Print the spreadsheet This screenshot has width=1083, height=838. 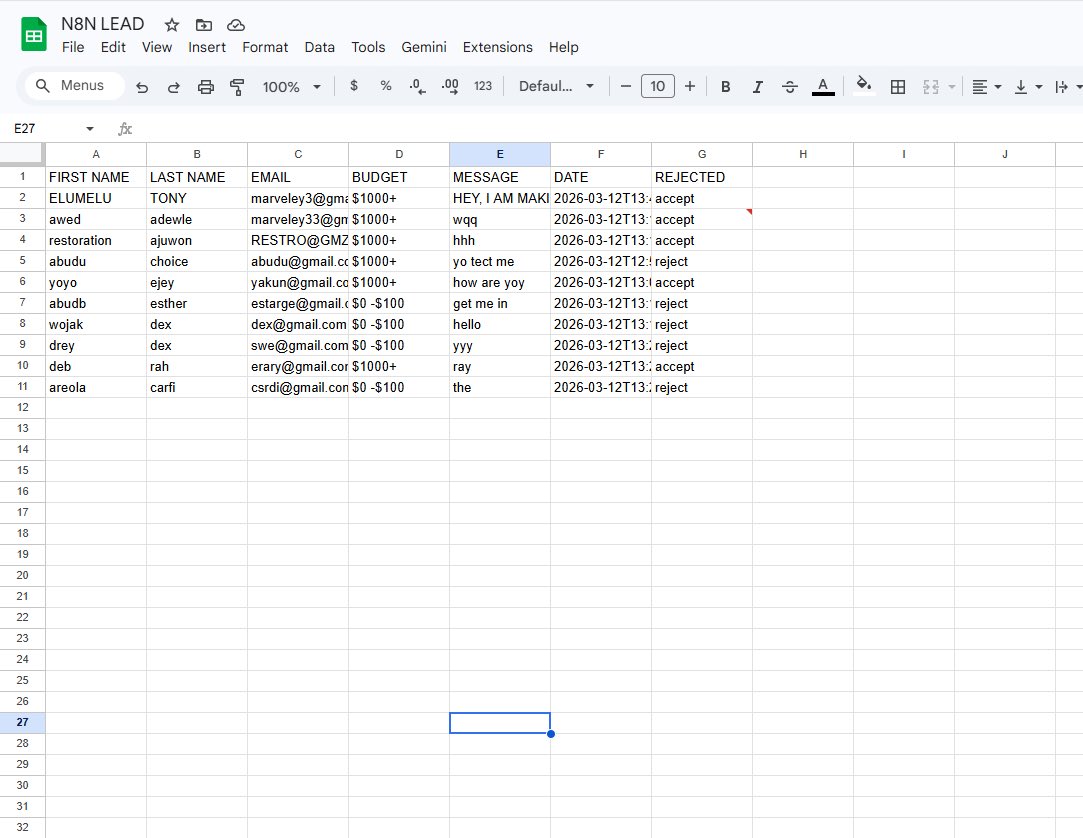pos(206,86)
